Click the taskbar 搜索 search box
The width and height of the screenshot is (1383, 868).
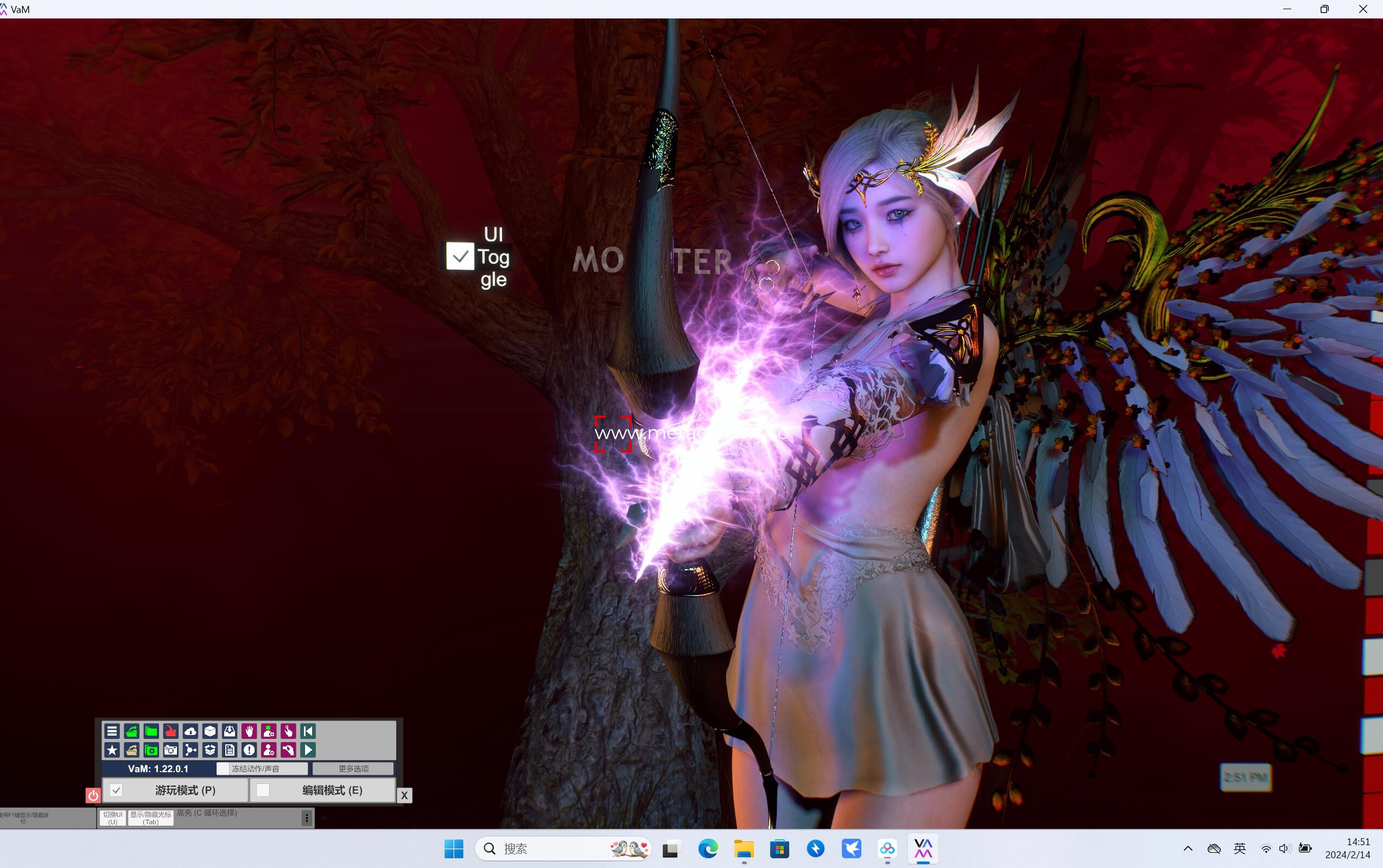click(563, 848)
